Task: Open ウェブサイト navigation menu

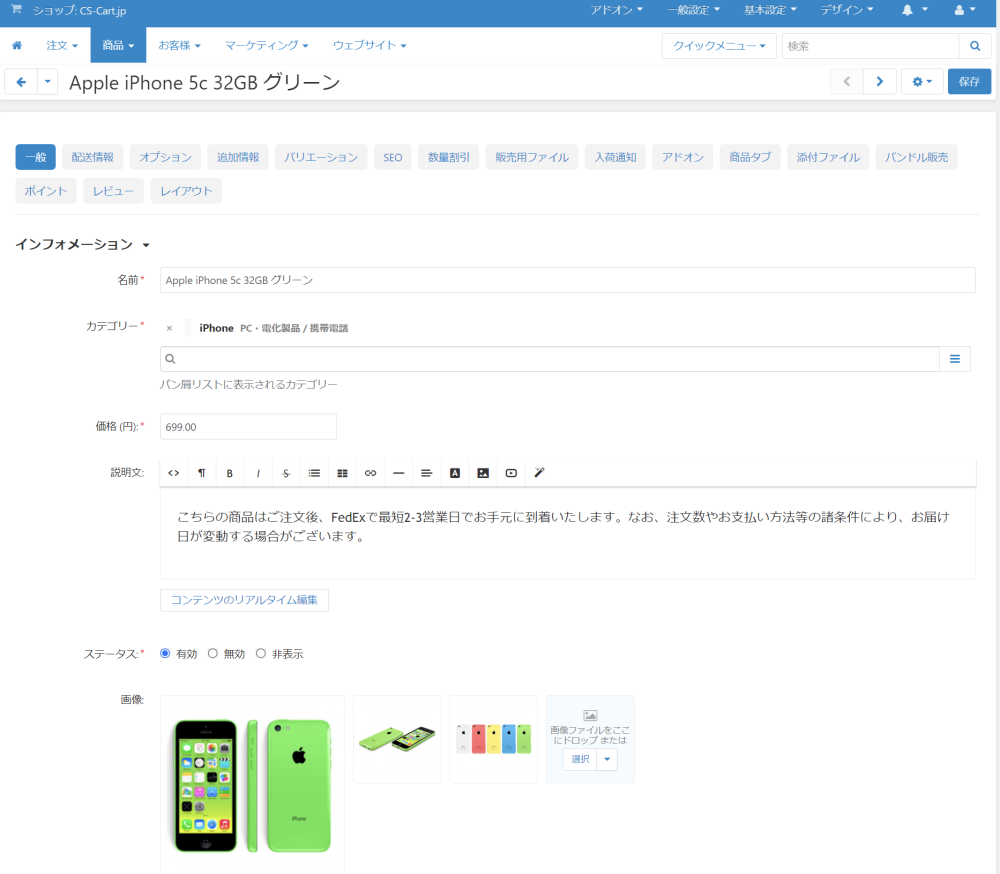Action: coord(369,45)
